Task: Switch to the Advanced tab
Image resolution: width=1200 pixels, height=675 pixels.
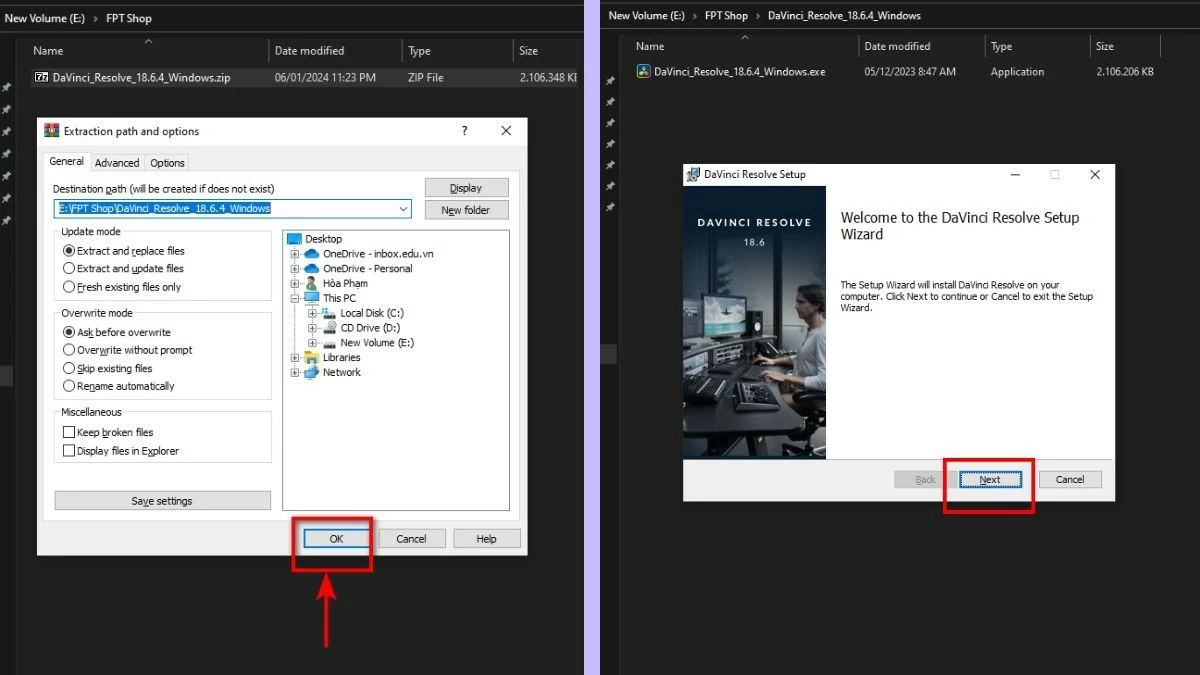Action: click(x=117, y=163)
